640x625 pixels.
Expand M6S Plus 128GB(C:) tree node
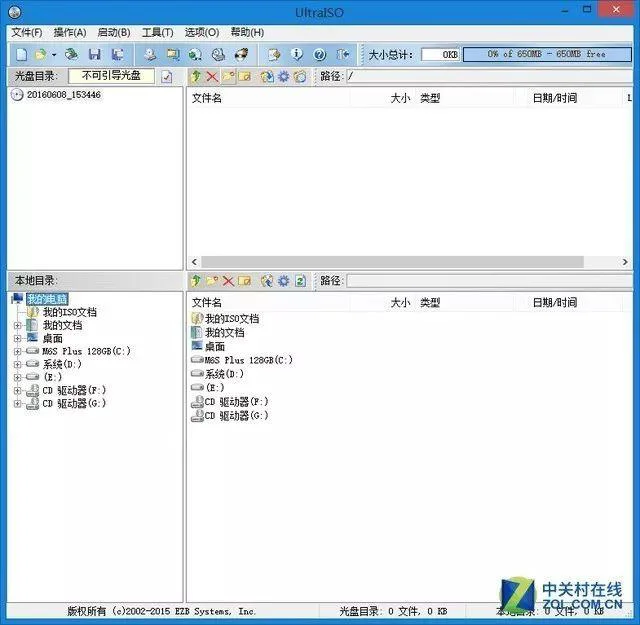point(17,351)
